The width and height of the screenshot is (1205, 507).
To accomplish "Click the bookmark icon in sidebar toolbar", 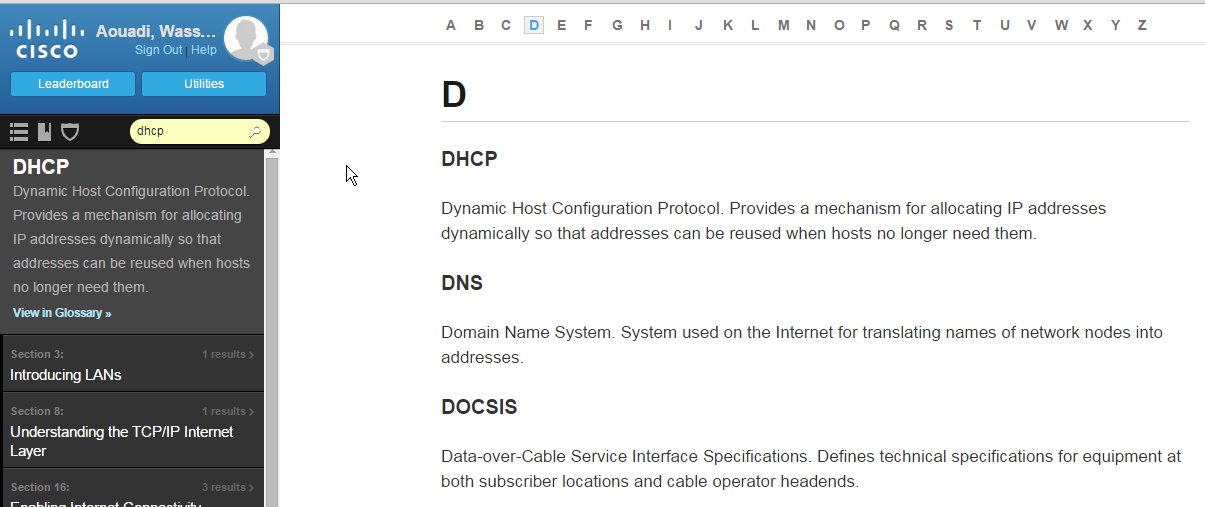I will click(44, 131).
